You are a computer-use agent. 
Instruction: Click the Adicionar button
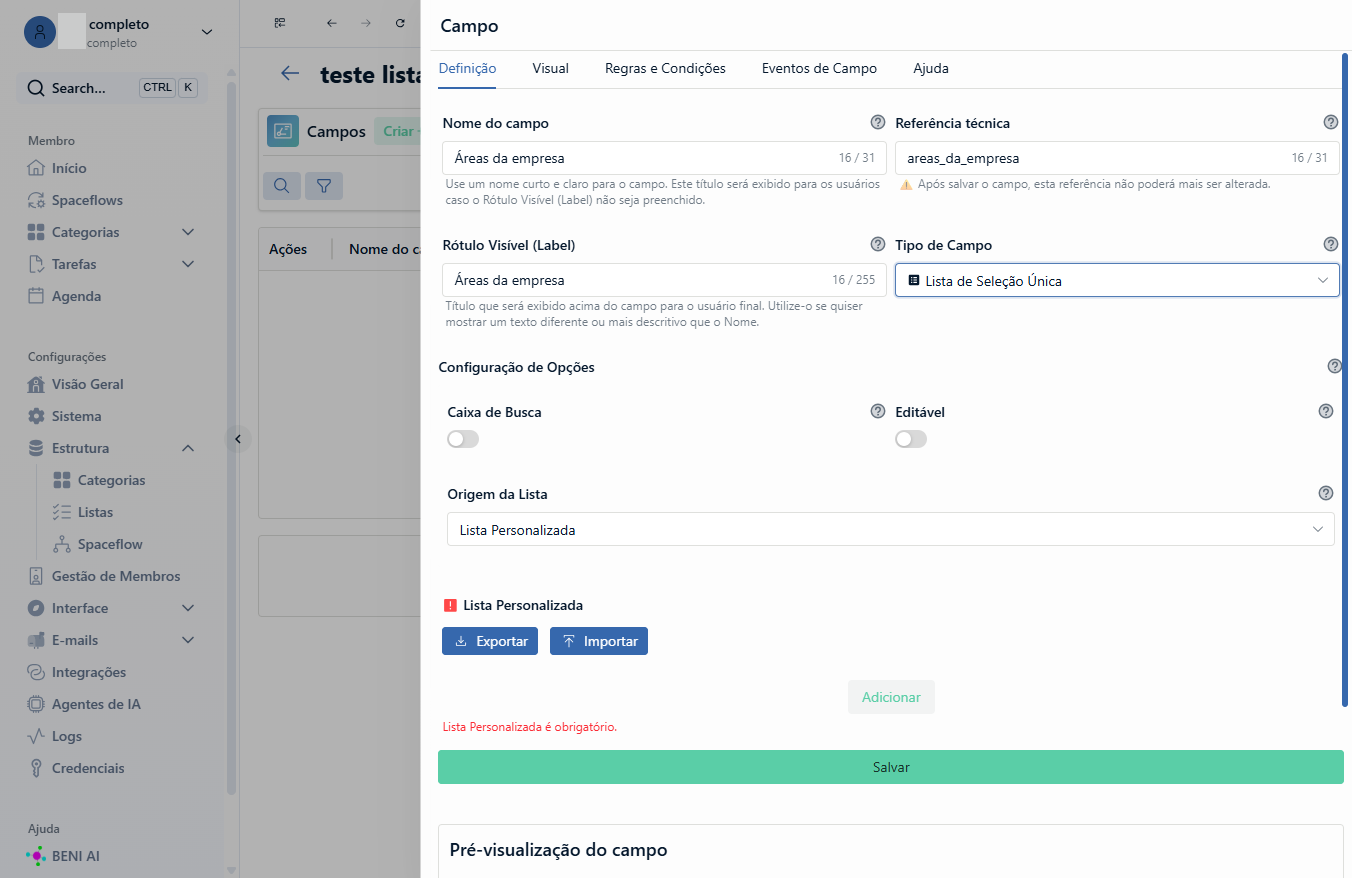pyautogui.click(x=891, y=697)
